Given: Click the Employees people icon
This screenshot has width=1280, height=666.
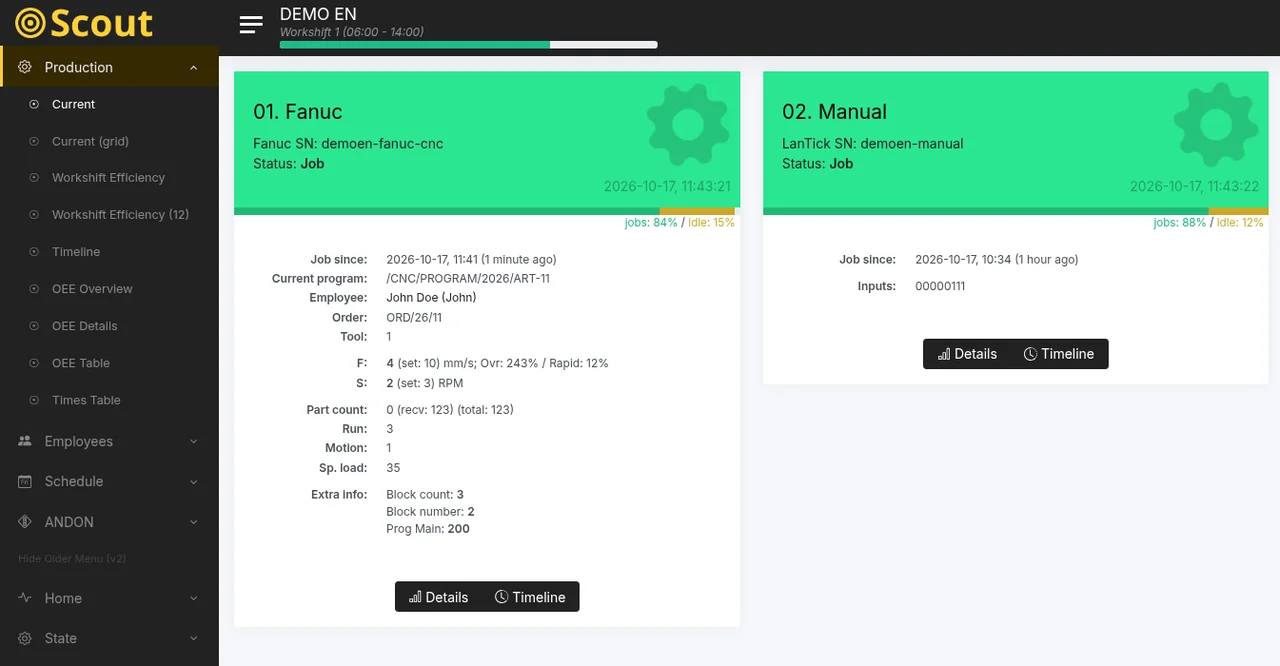Looking at the screenshot, I should click(x=25, y=441).
